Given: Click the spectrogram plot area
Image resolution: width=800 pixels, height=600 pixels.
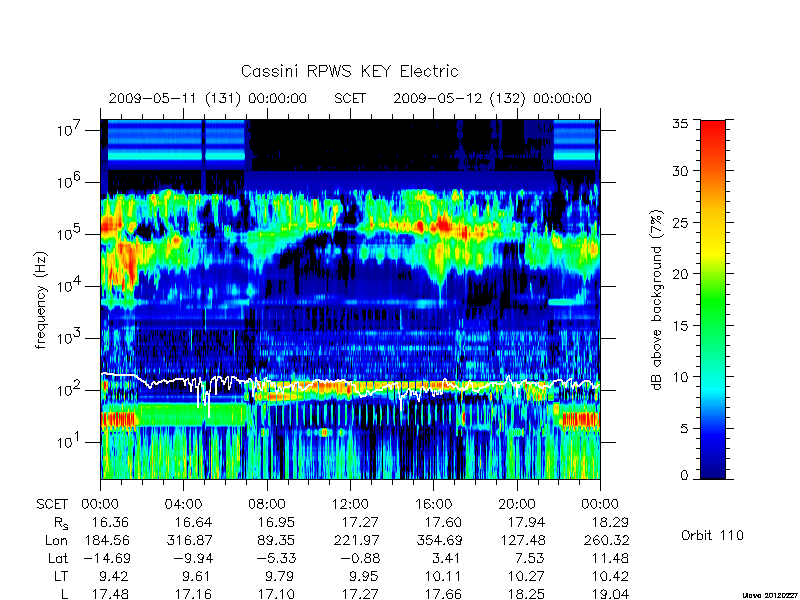Looking at the screenshot, I should pyautogui.click(x=350, y=299).
